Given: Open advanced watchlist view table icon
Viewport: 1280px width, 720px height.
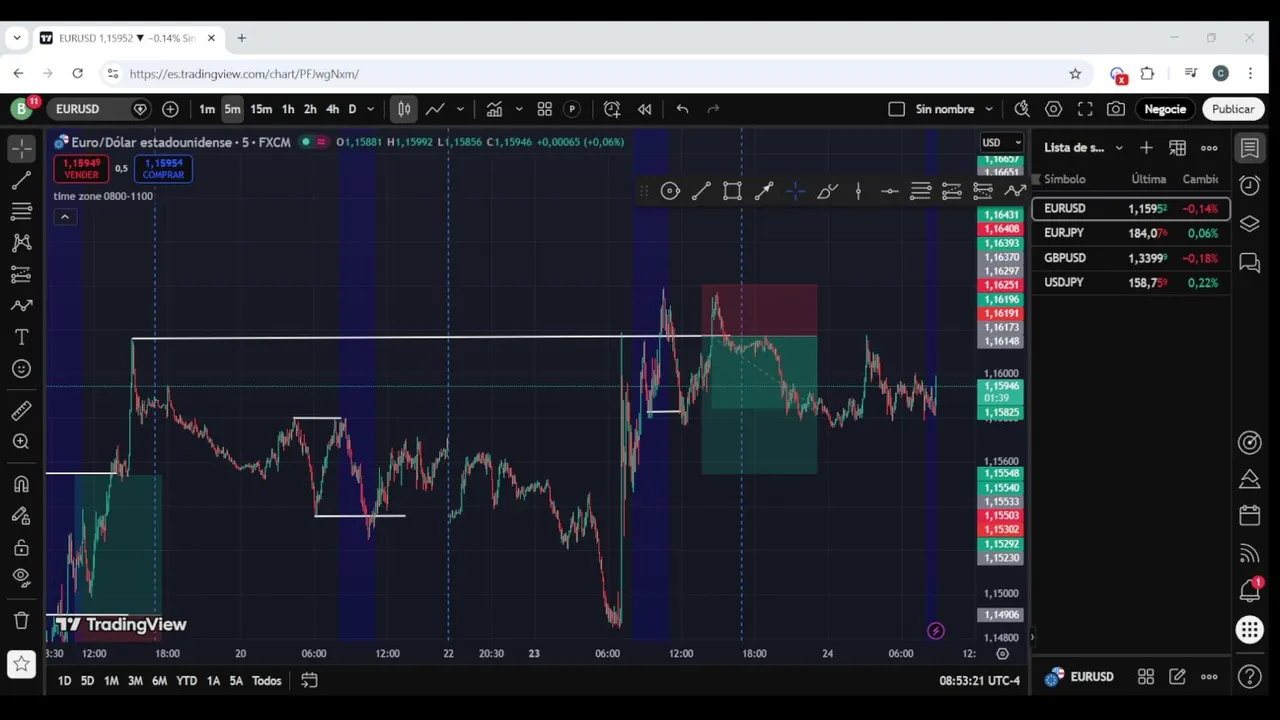Looking at the screenshot, I should pos(1178,148).
